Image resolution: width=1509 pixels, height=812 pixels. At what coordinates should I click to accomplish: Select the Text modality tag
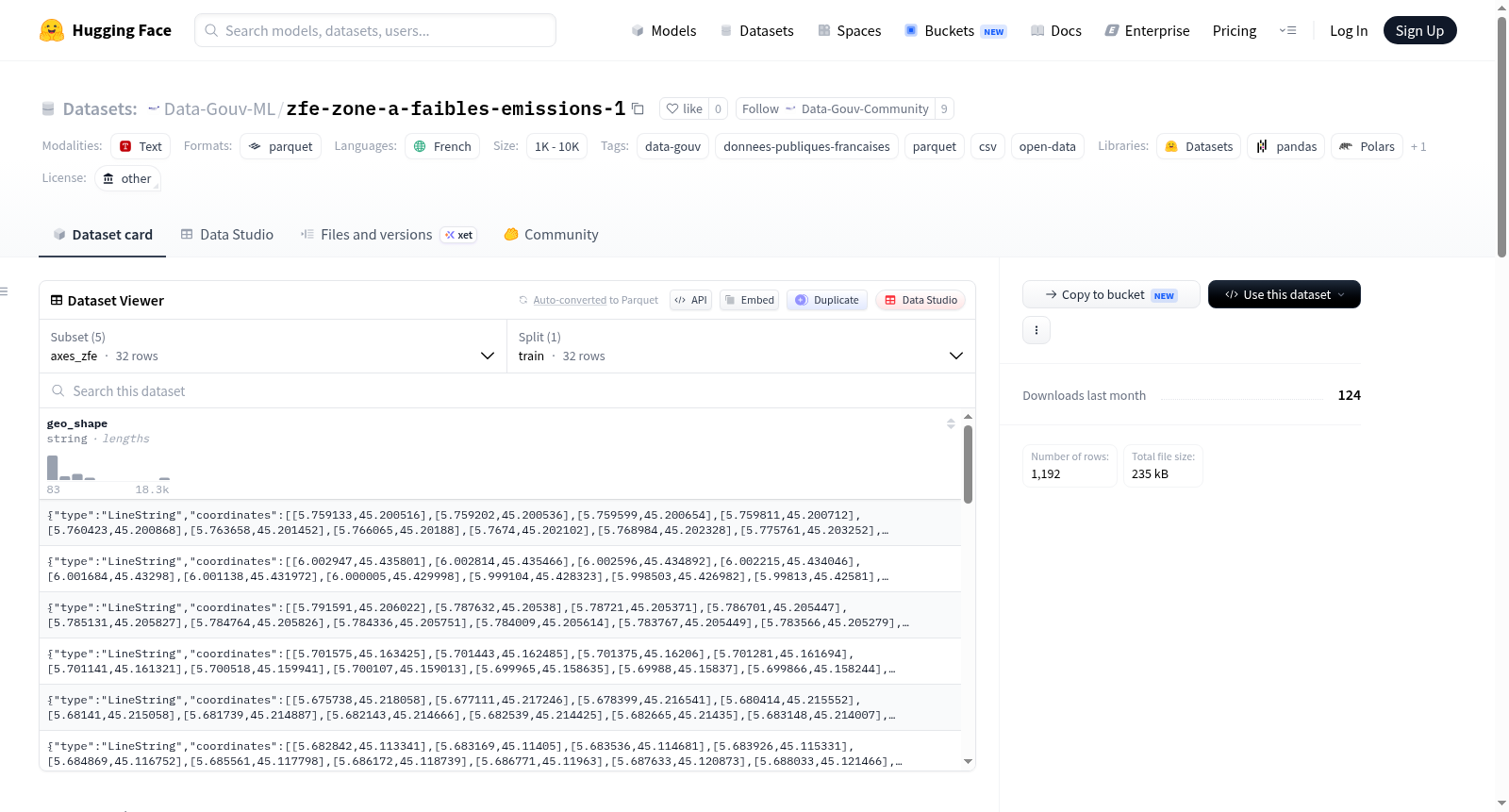click(141, 146)
